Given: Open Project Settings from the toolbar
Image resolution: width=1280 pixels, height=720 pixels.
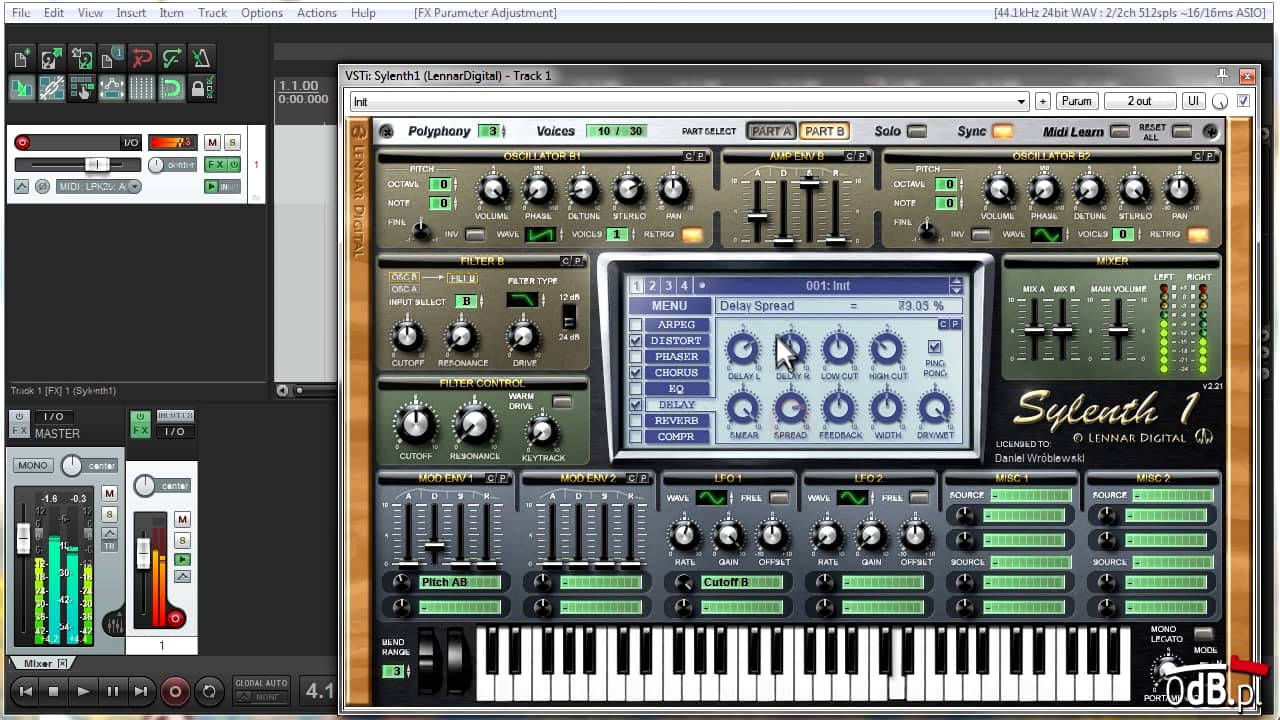Looking at the screenshot, I should pos(111,58).
